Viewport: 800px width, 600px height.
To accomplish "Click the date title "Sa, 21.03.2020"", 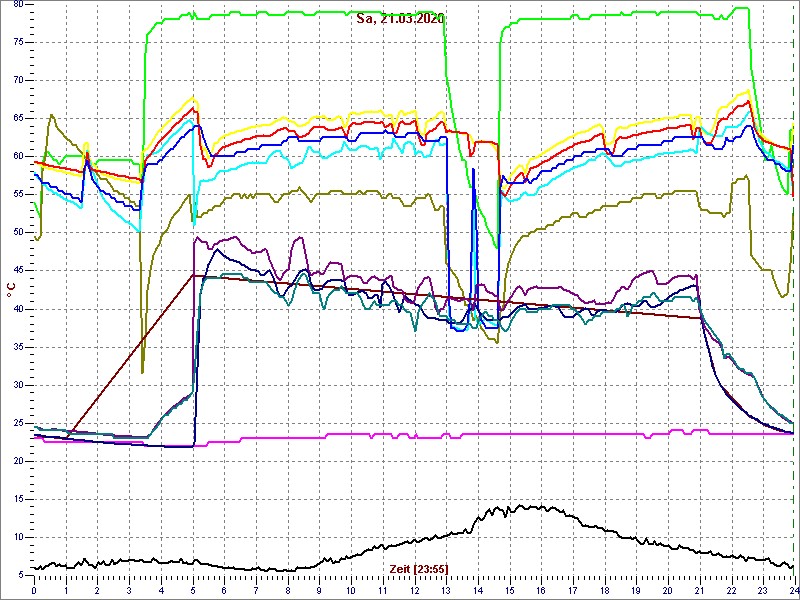I will tap(400, 19).
